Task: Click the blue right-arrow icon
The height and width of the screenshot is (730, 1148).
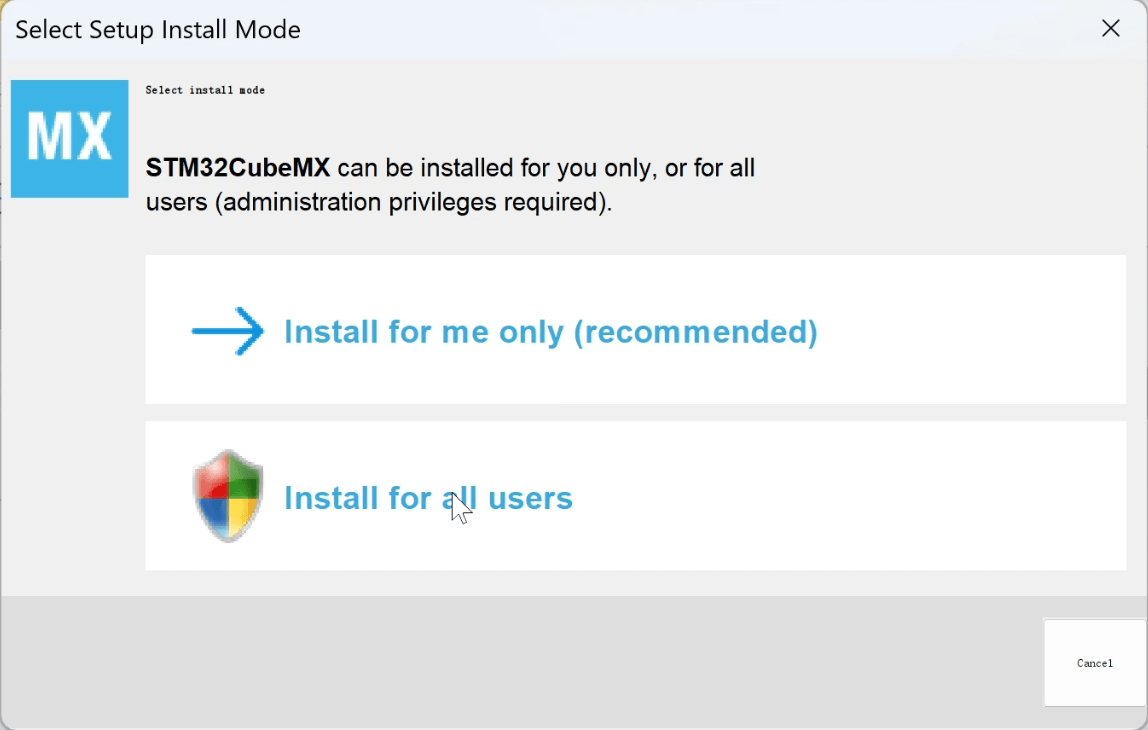Action: click(x=228, y=331)
